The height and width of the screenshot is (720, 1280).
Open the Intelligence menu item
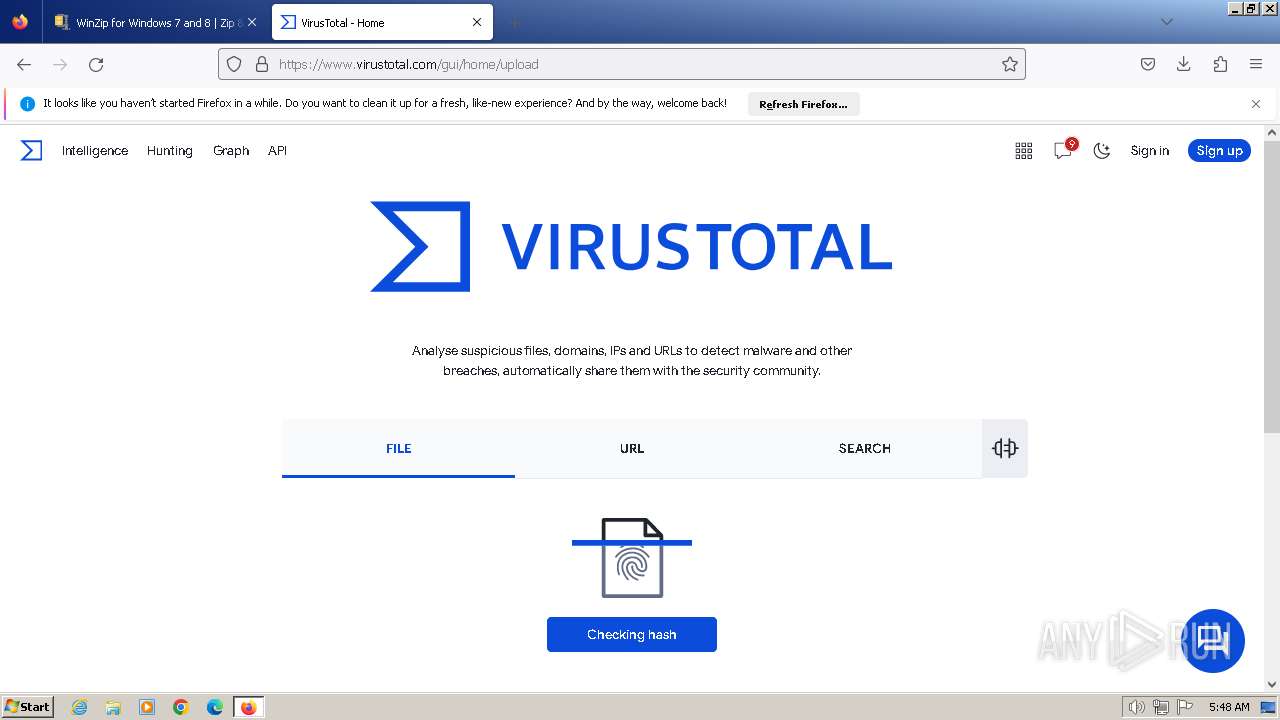tap(95, 151)
